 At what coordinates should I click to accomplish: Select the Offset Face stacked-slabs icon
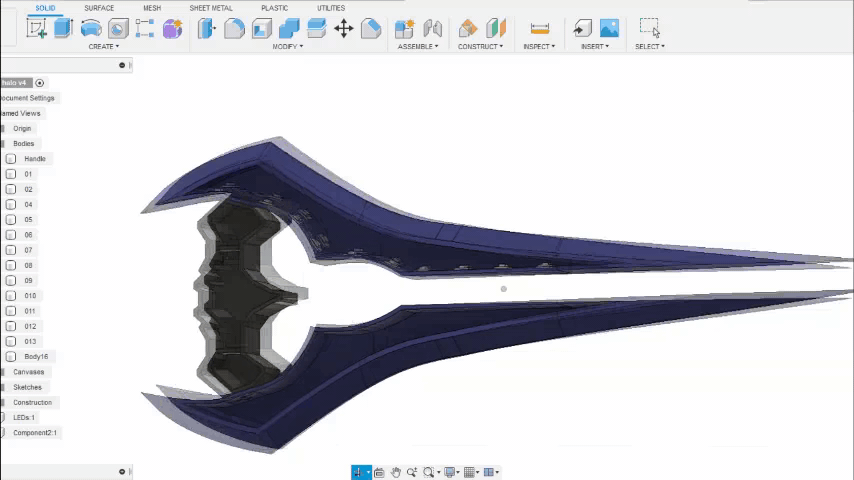tap(316, 28)
